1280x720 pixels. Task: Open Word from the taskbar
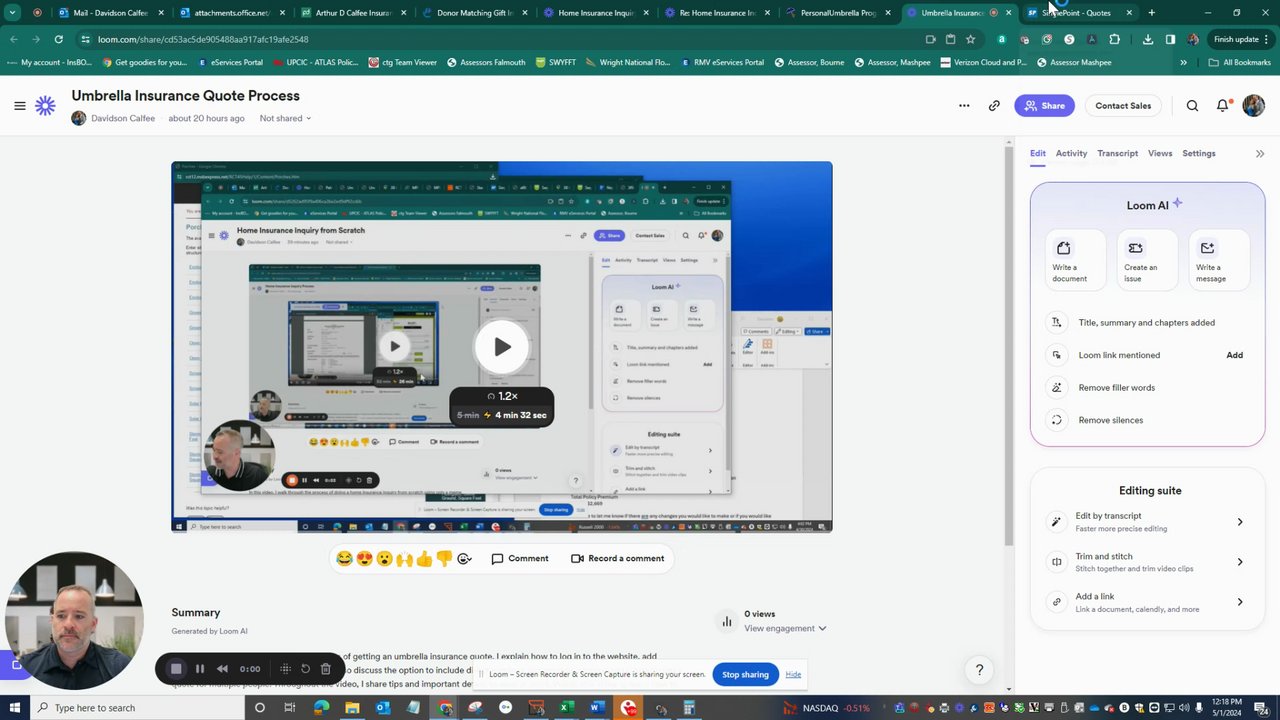point(596,708)
